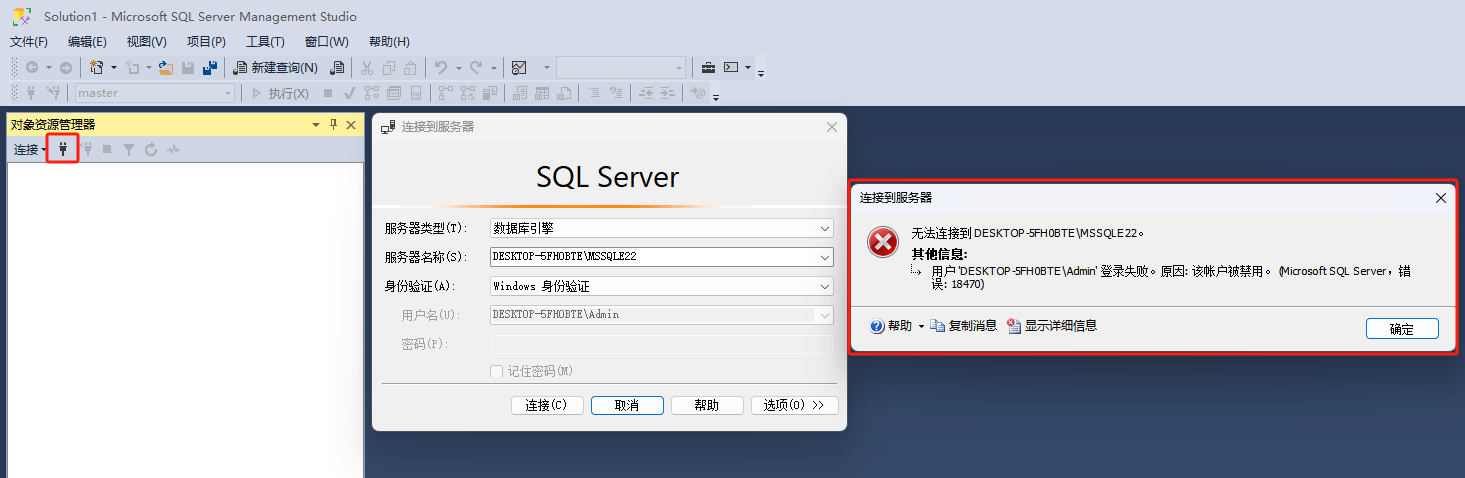Image resolution: width=1465 pixels, height=478 pixels.
Task: Pin the Object Explorer panel
Action: [x=334, y=124]
